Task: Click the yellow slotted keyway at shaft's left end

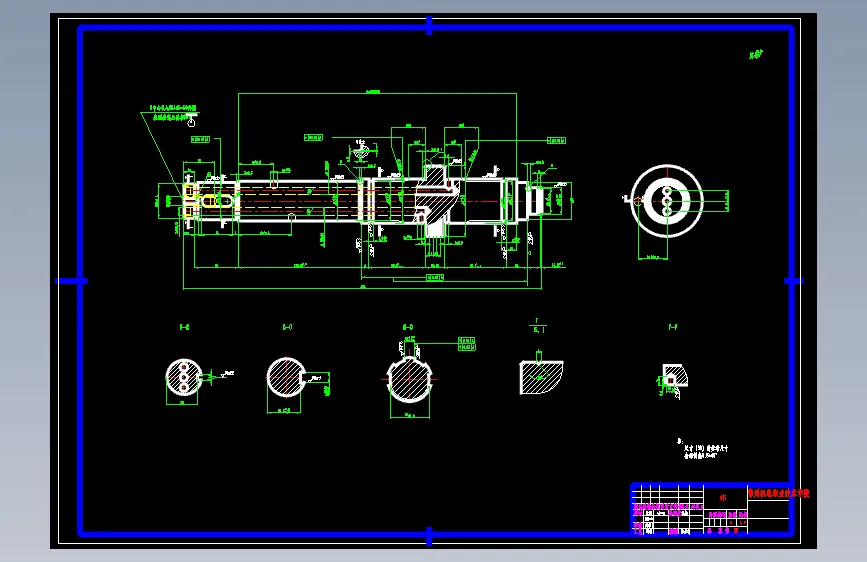Action: (x=216, y=201)
